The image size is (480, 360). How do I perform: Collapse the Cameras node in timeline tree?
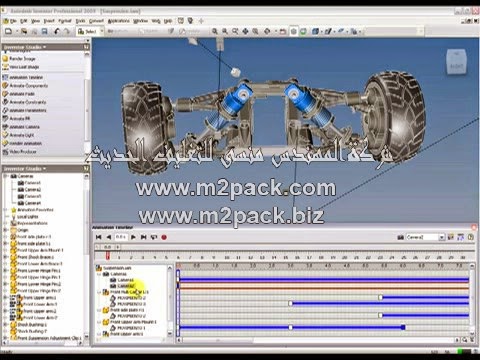pos(99,274)
